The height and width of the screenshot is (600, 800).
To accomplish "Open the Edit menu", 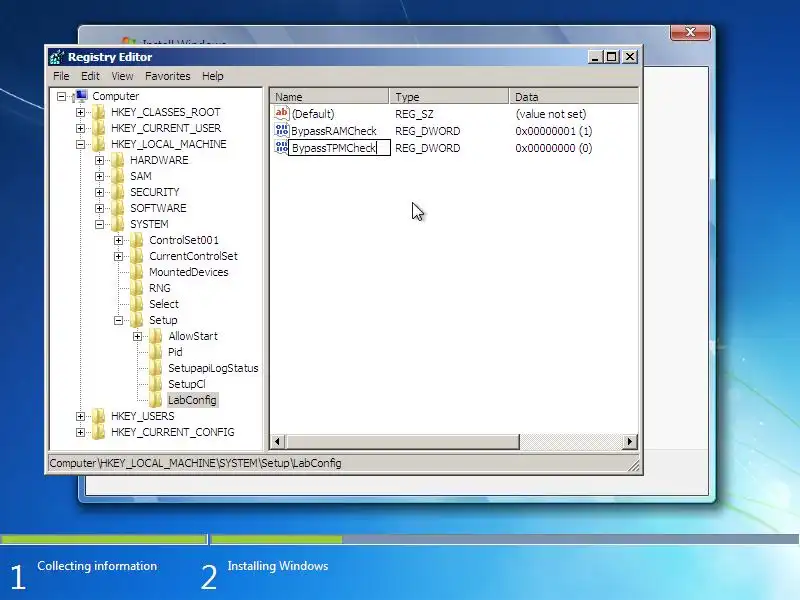I will coord(90,76).
